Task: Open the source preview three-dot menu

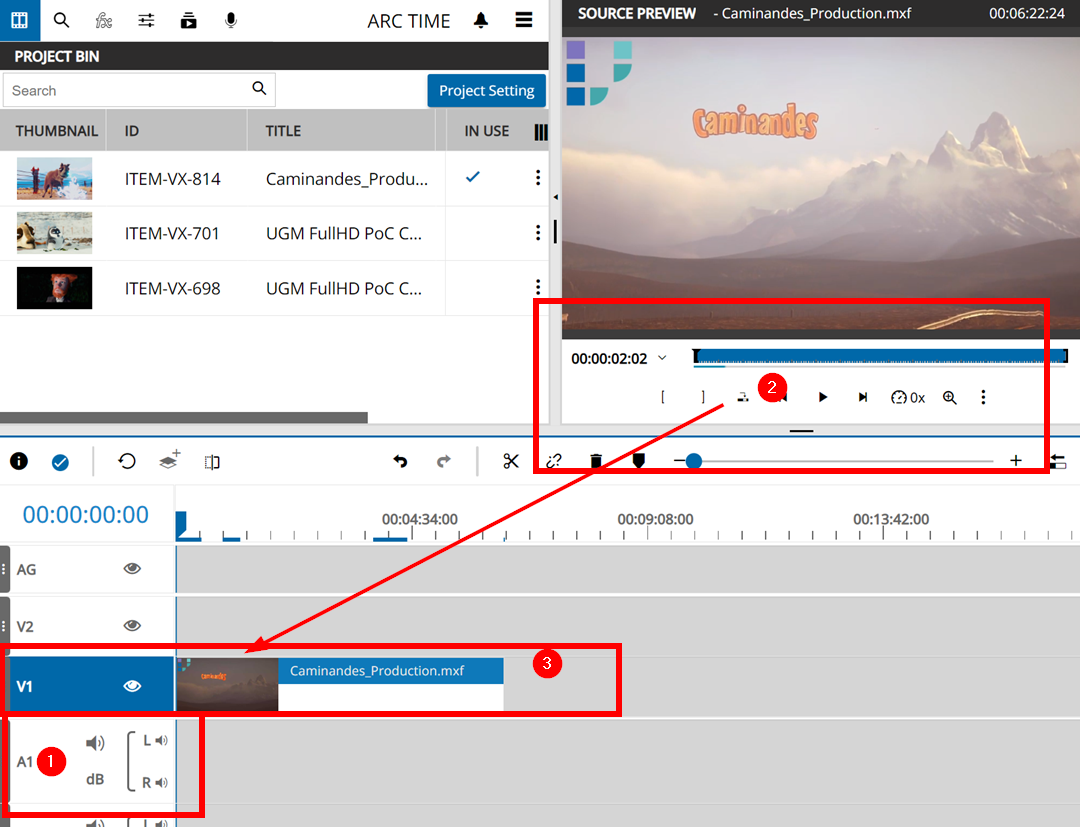Action: (983, 397)
